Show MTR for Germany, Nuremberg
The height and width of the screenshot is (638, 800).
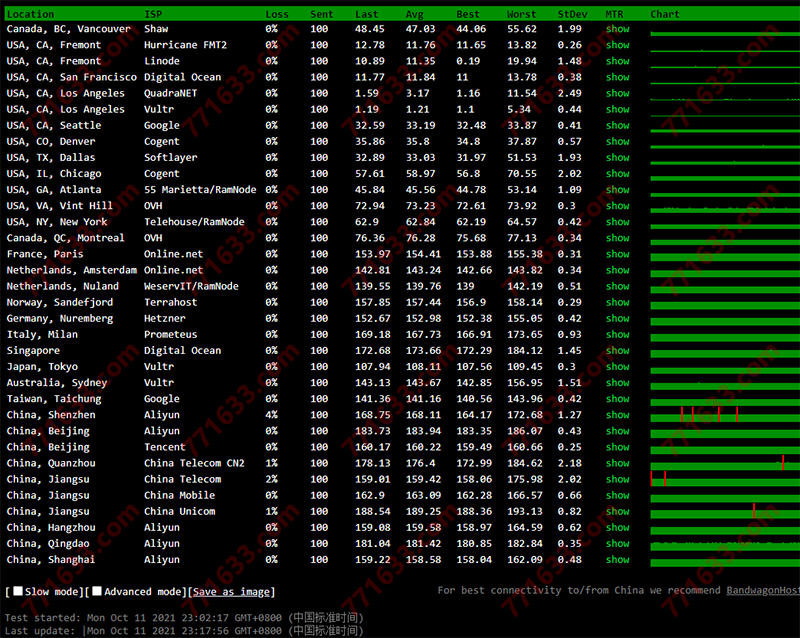617,318
